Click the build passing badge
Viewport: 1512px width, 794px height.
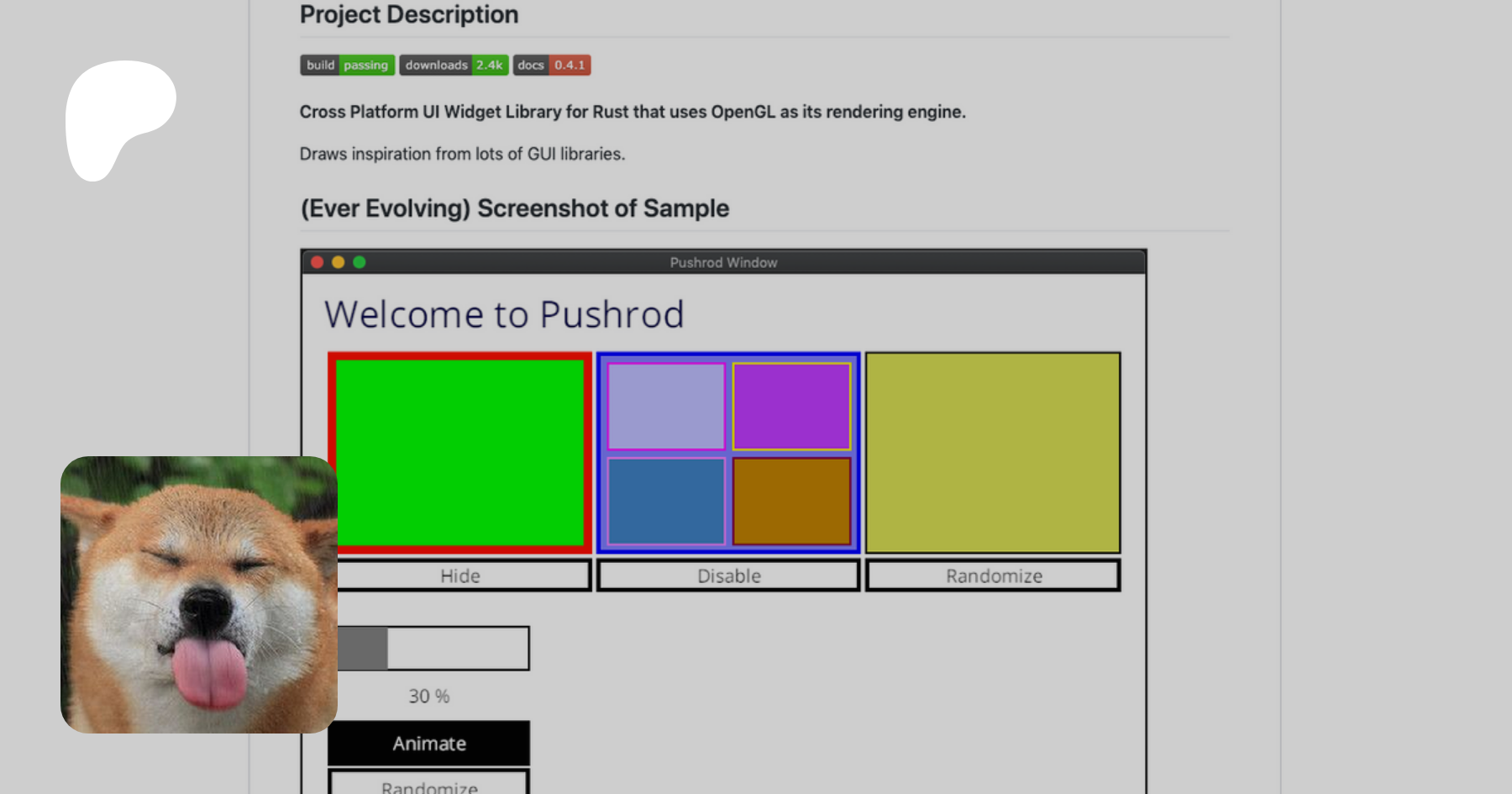[x=347, y=66]
